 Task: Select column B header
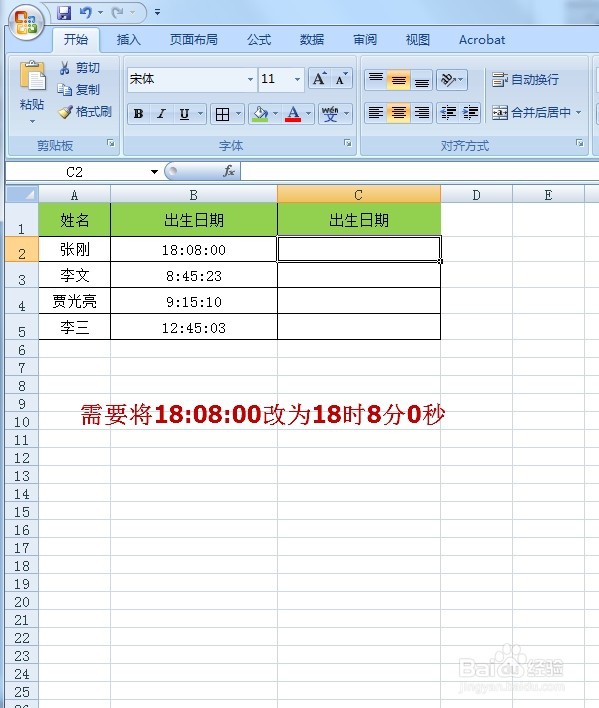click(x=194, y=195)
